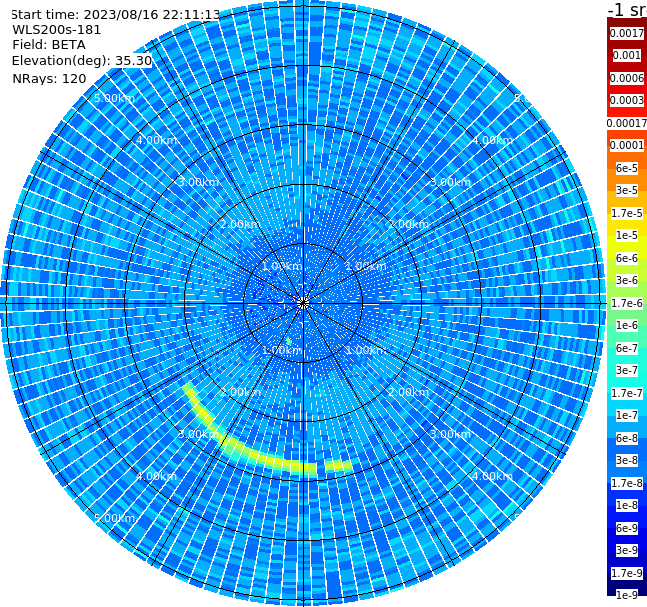Click the 0.0017 colorbar label

click(627, 33)
